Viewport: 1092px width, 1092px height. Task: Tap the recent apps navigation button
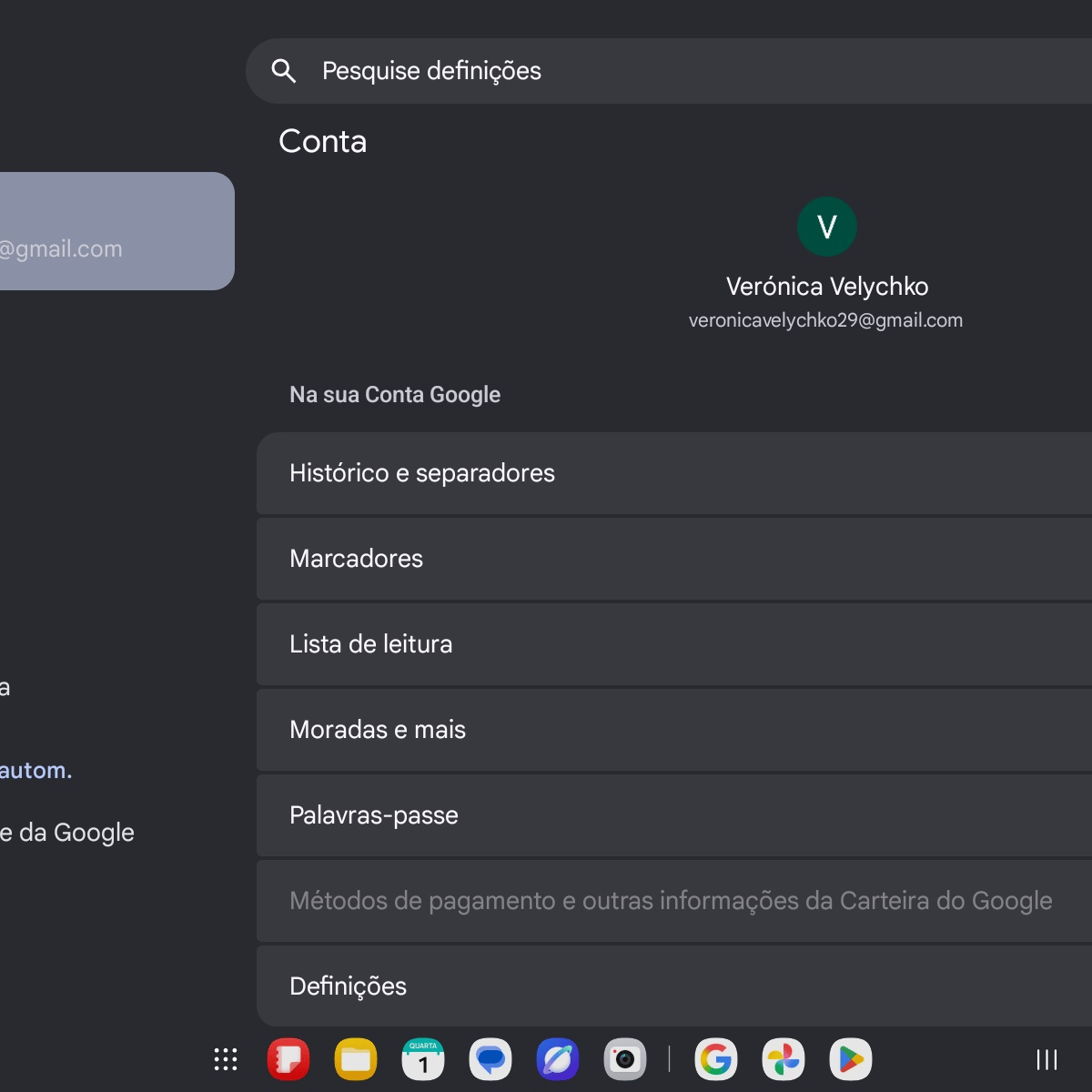[1047, 1059]
